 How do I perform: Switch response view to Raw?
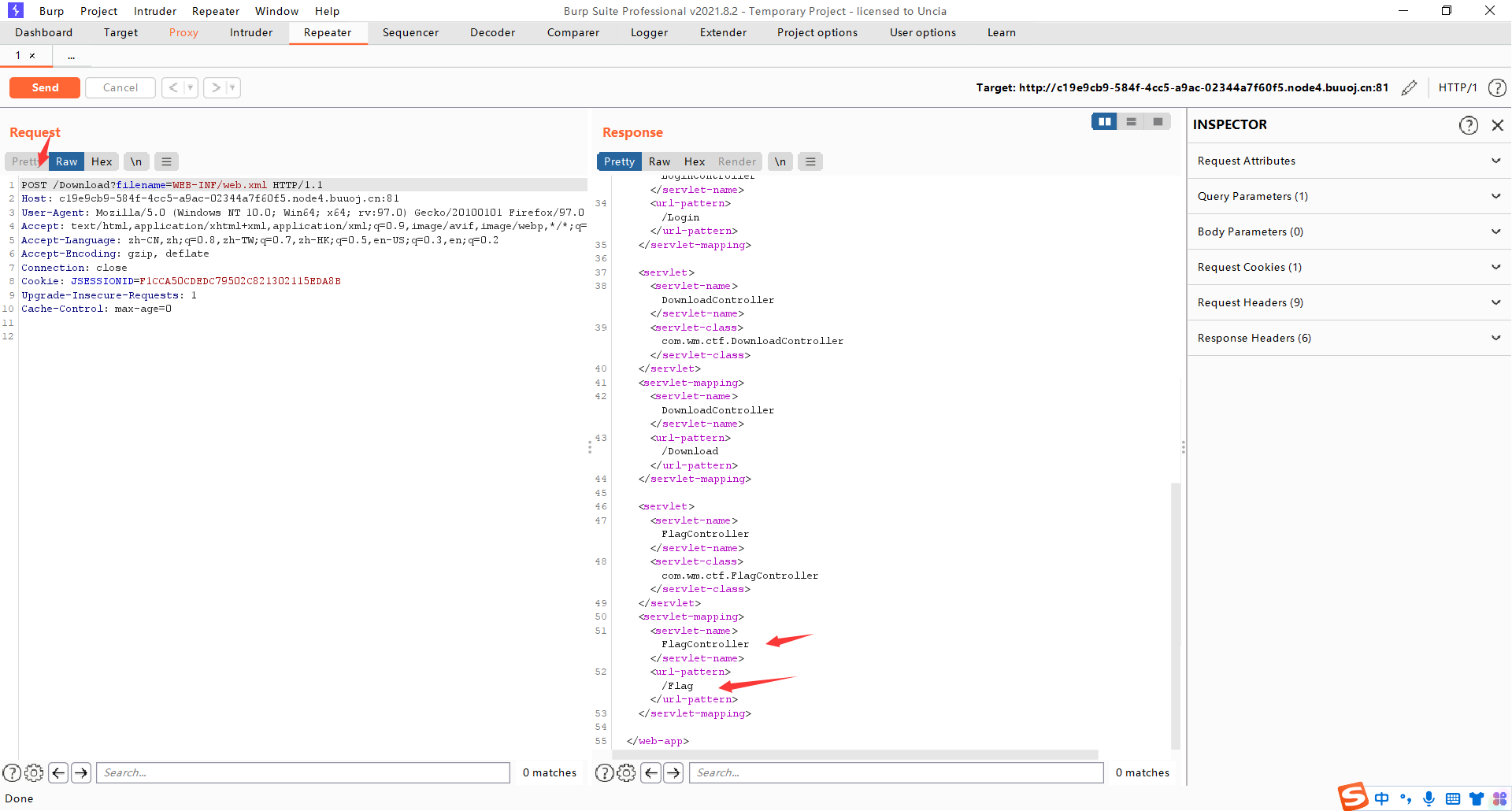(x=659, y=161)
